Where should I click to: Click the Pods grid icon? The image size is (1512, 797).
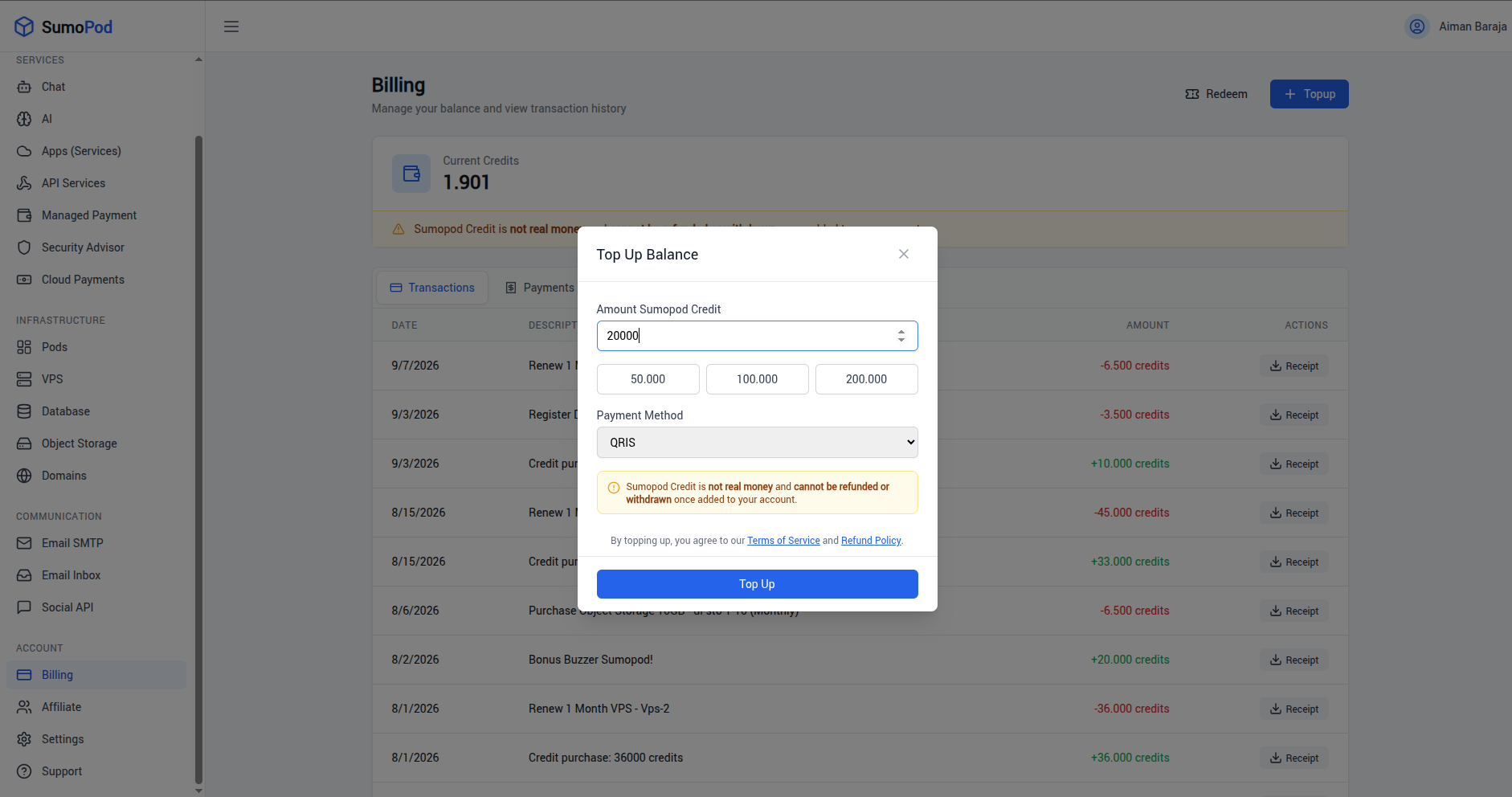pos(24,347)
